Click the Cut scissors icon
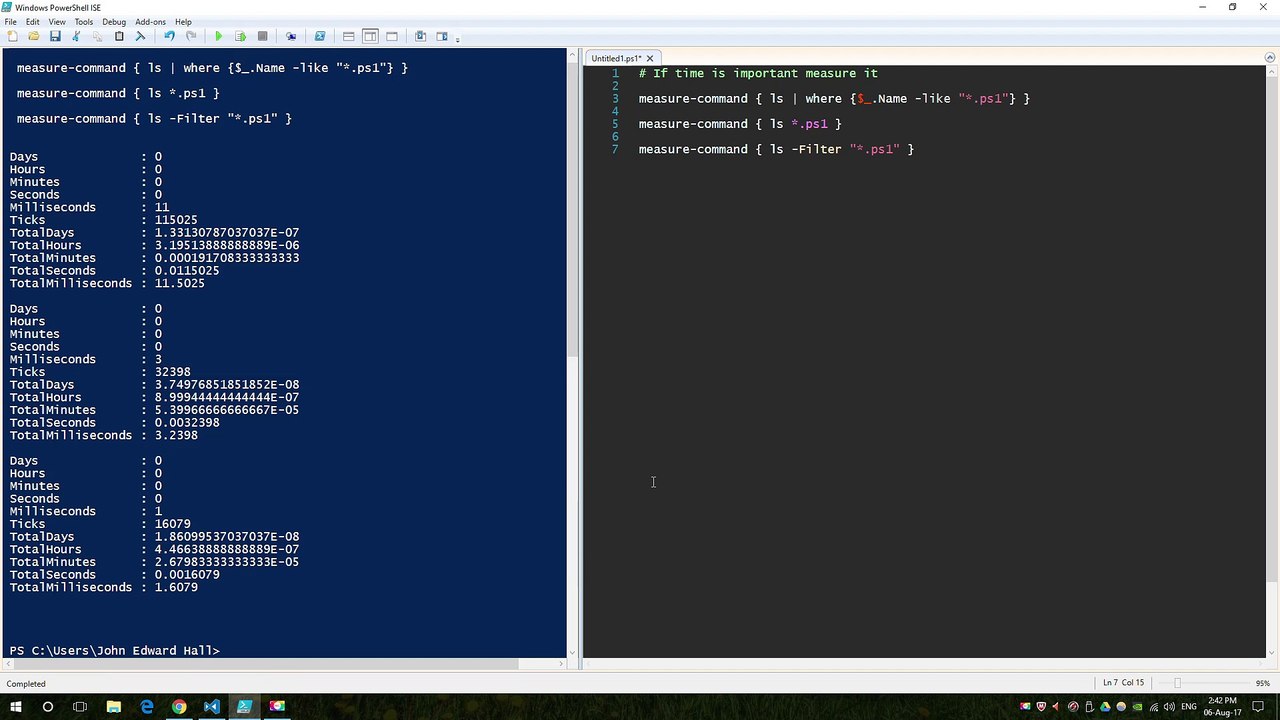This screenshot has height=720, width=1280. coord(76,36)
